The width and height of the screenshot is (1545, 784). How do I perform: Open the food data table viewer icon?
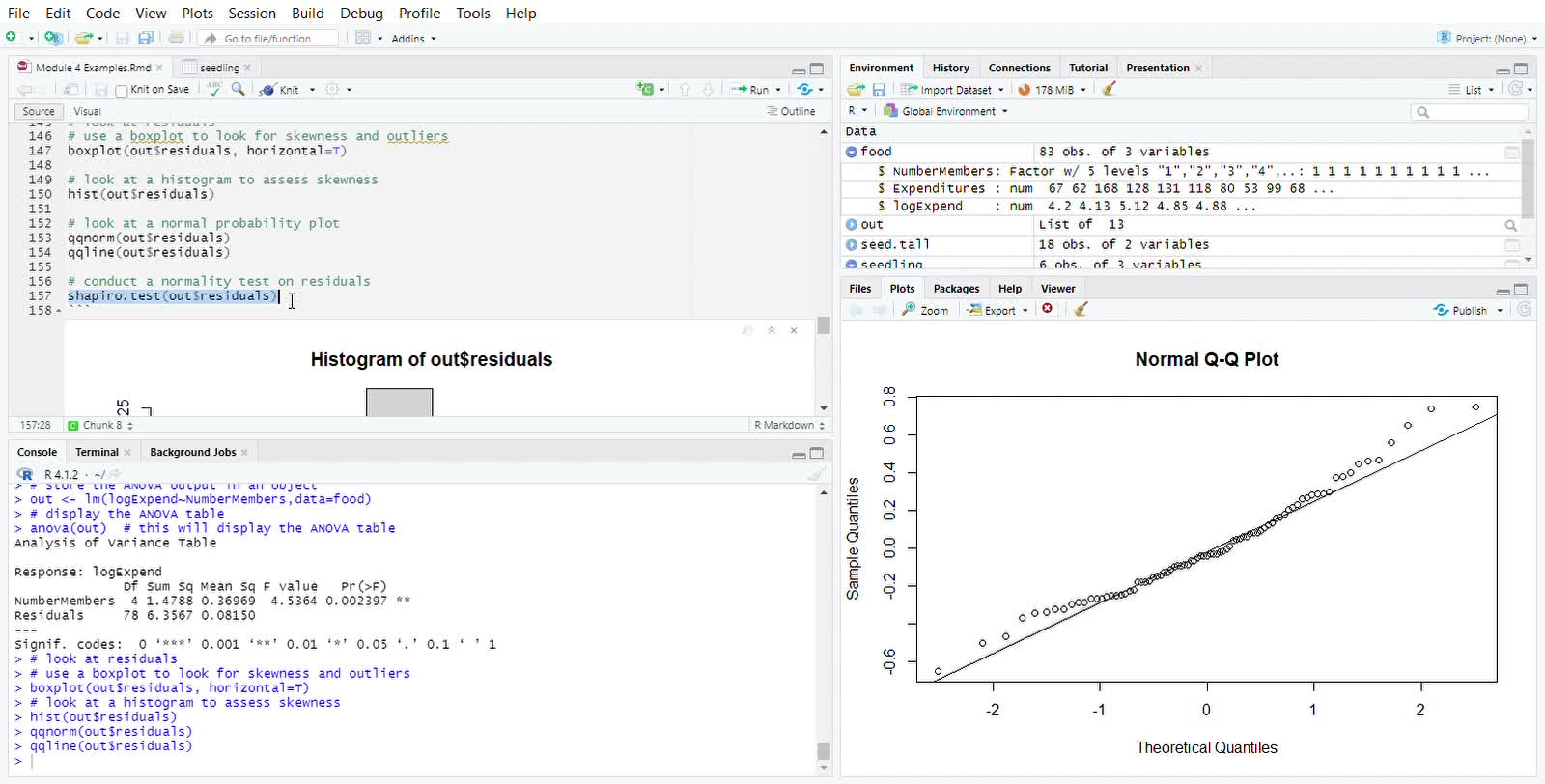pyautogui.click(x=1512, y=153)
